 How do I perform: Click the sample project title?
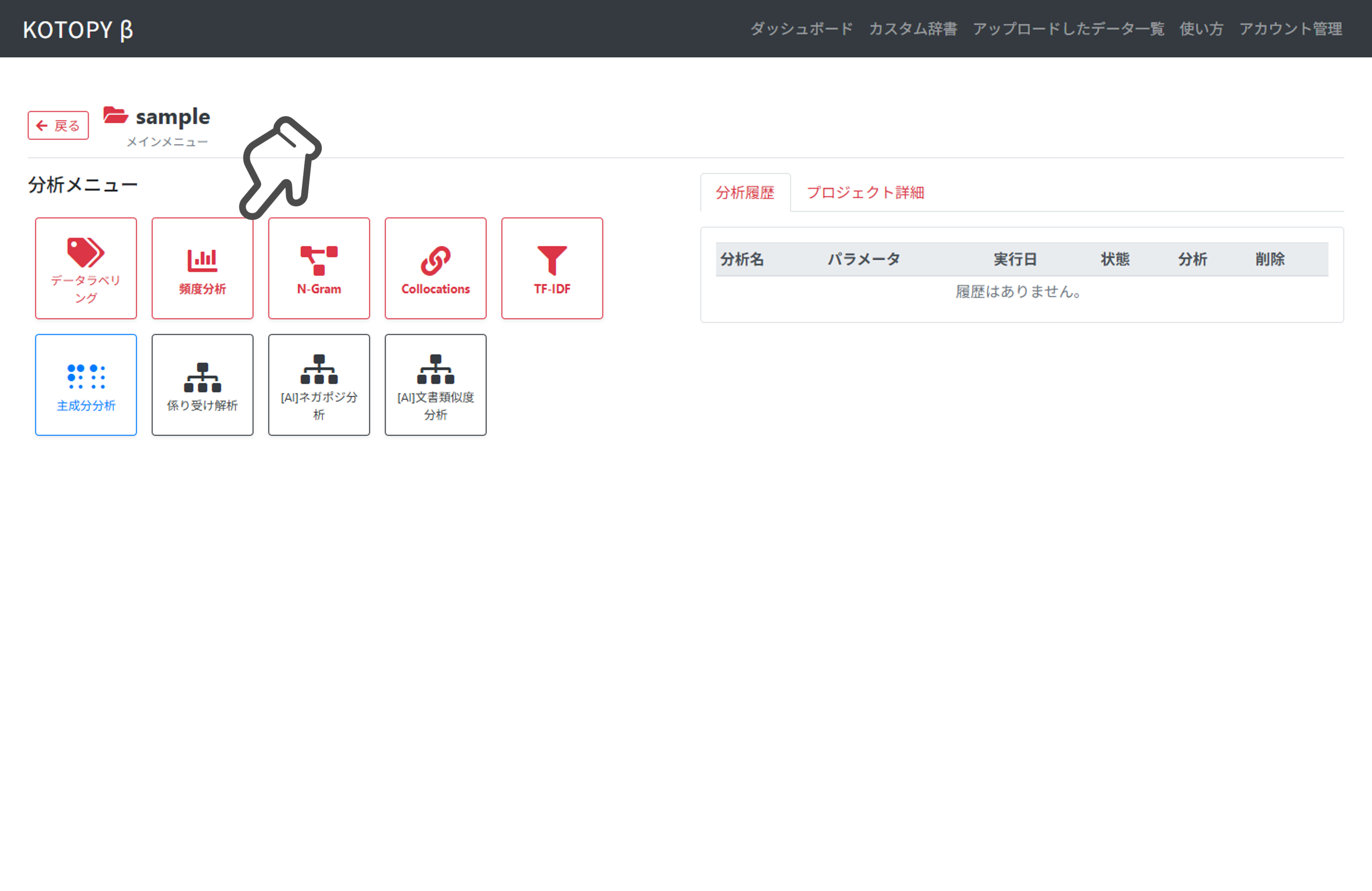[x=171, y=117]
